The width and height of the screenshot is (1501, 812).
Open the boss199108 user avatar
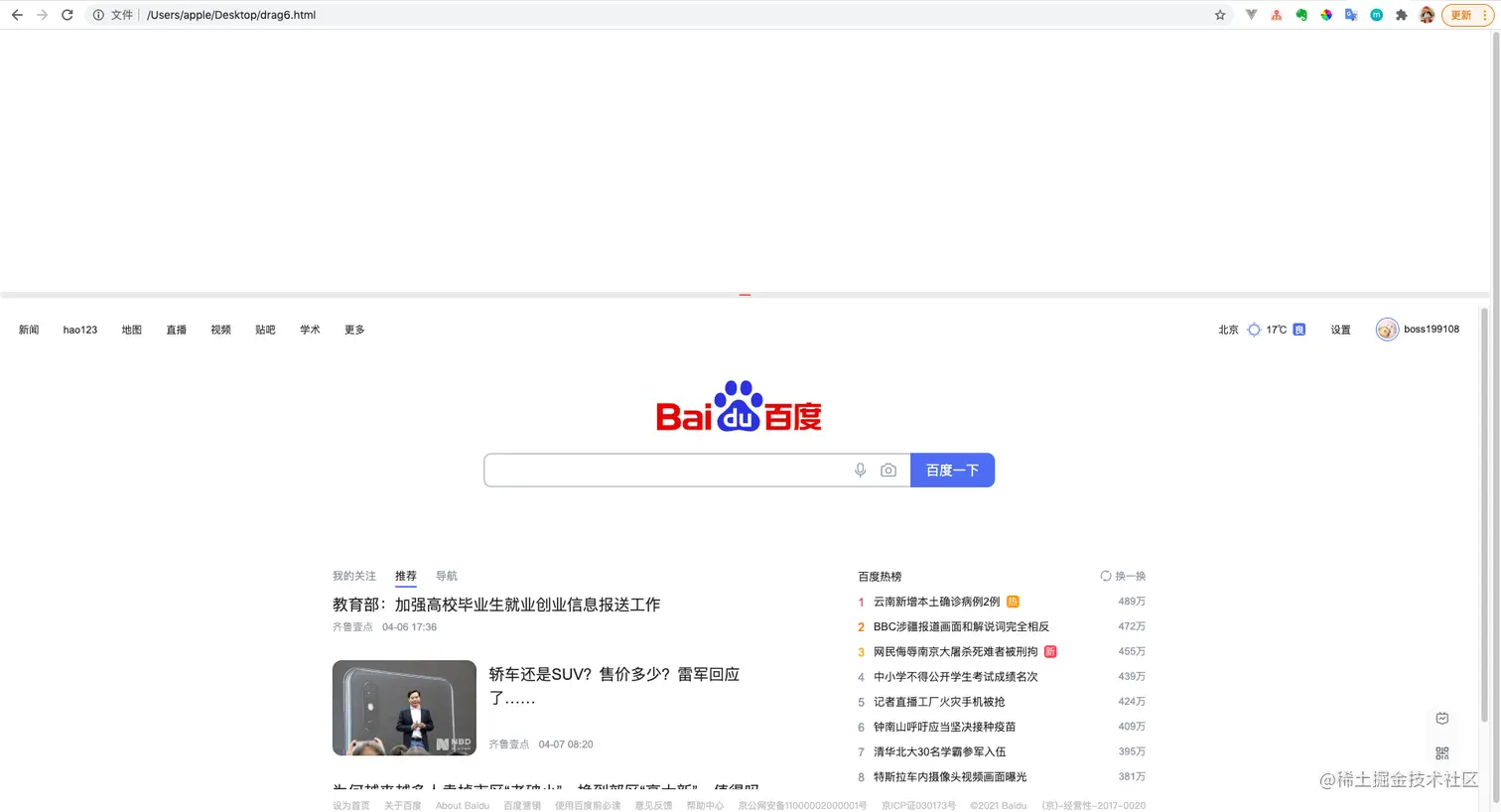tap(1387, 330)
